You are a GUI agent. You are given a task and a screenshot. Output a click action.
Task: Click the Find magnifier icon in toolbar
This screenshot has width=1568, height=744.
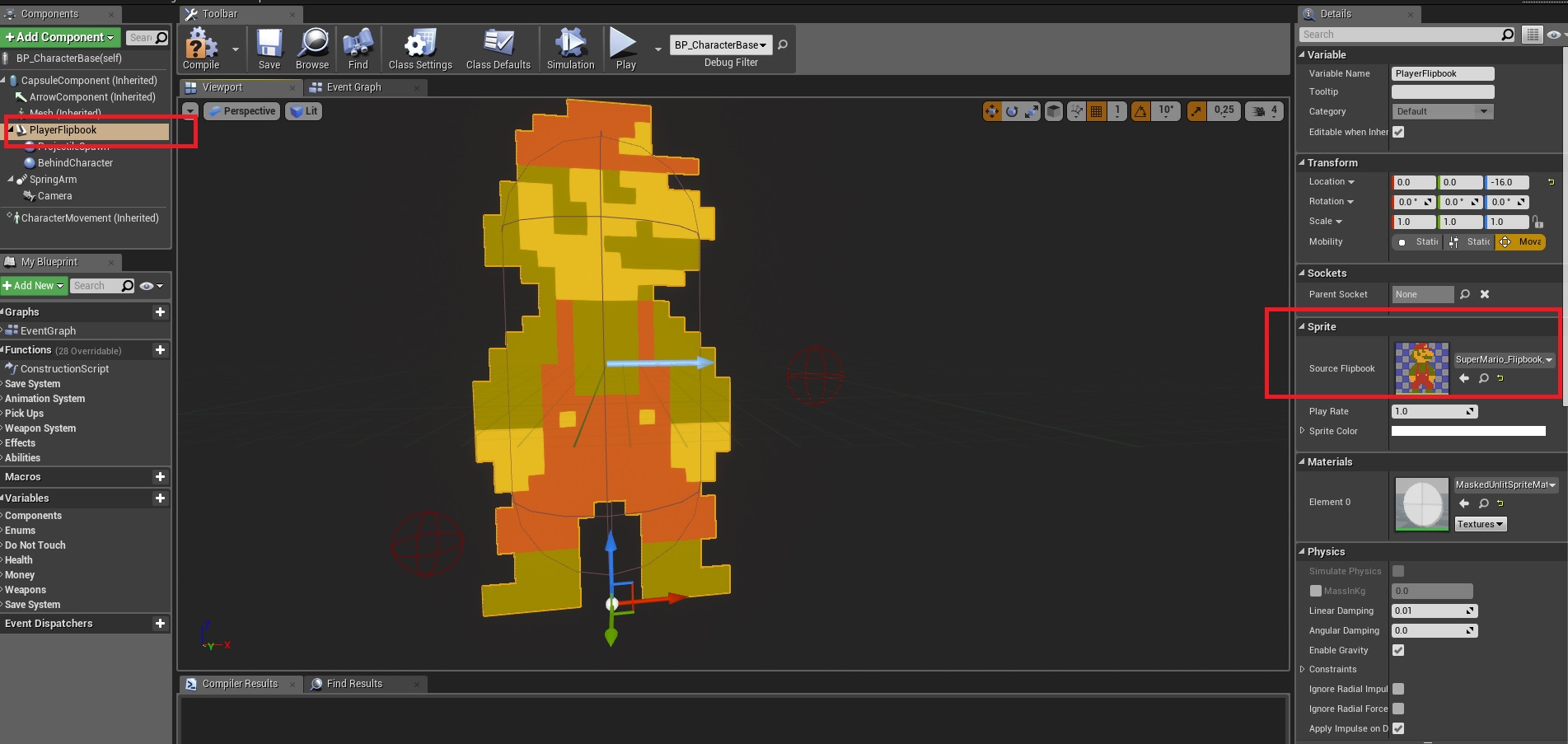click(x=358, y=47)
